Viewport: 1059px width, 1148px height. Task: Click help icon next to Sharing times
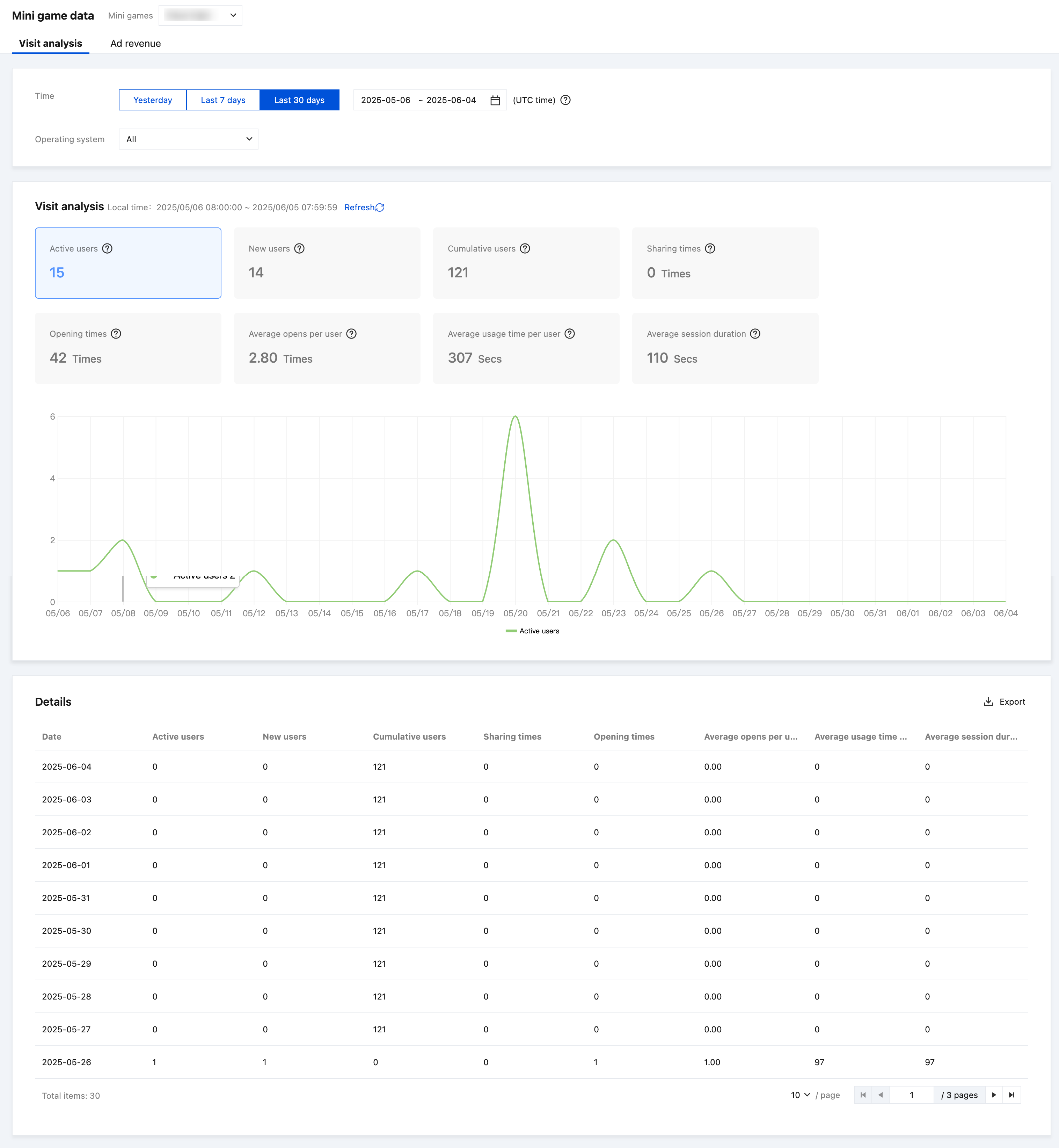pos(710,249)
